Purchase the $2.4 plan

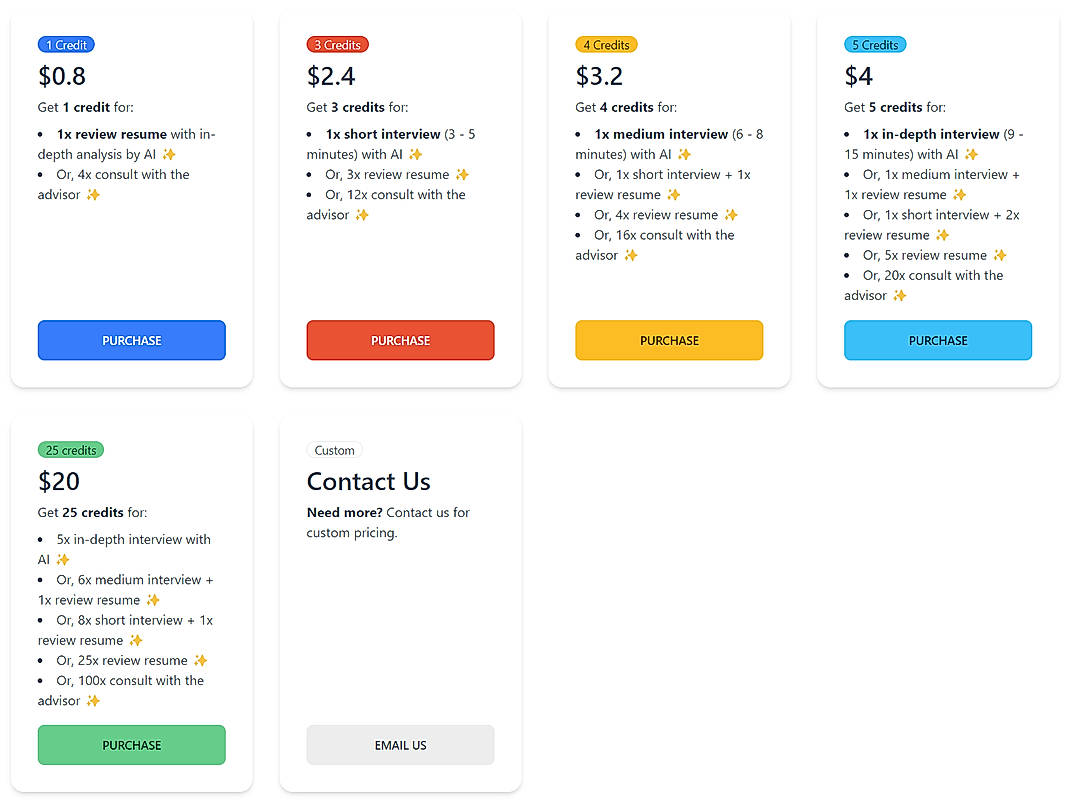click(400, 340)
